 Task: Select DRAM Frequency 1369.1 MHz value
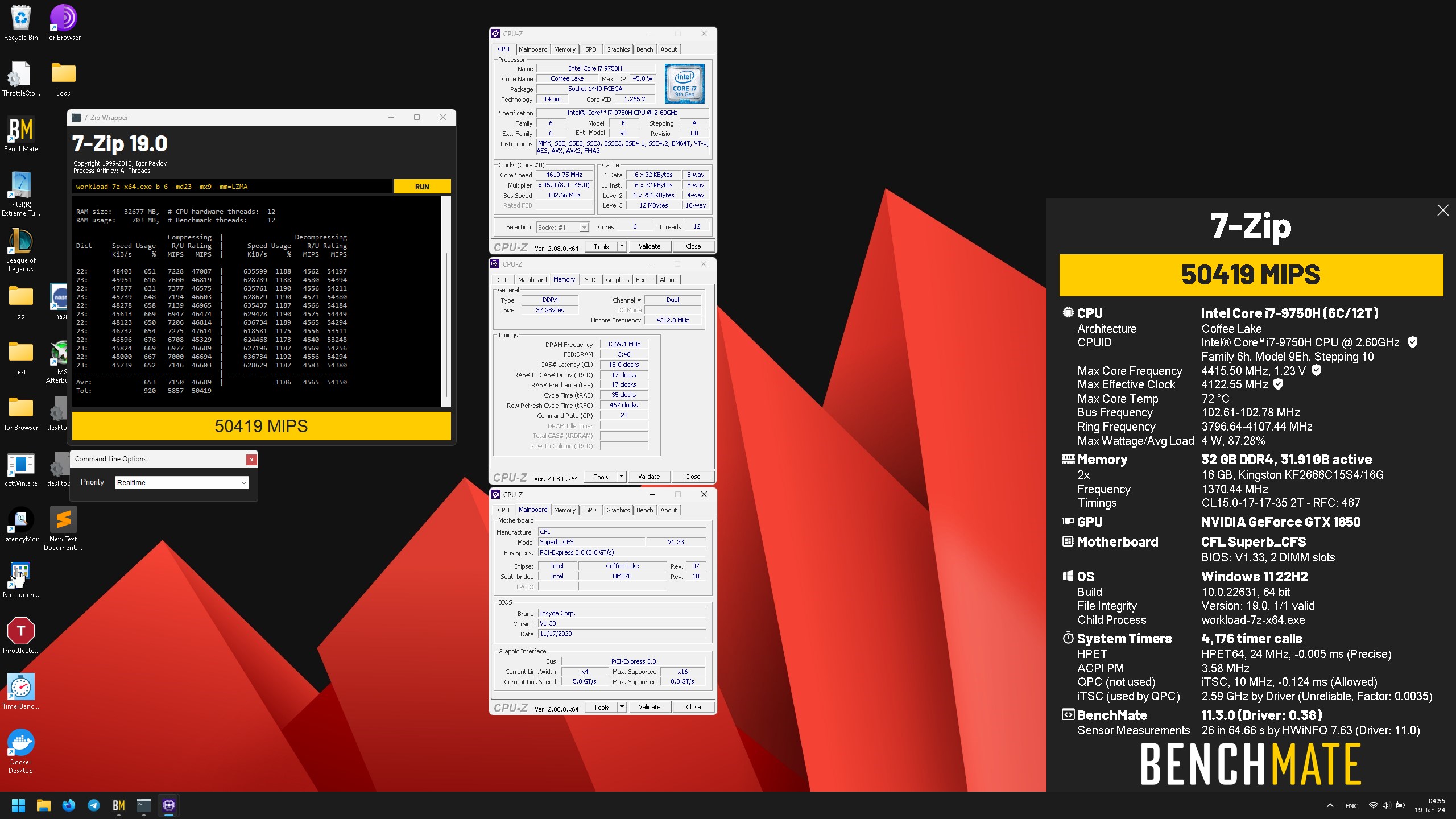click(624, 344)
